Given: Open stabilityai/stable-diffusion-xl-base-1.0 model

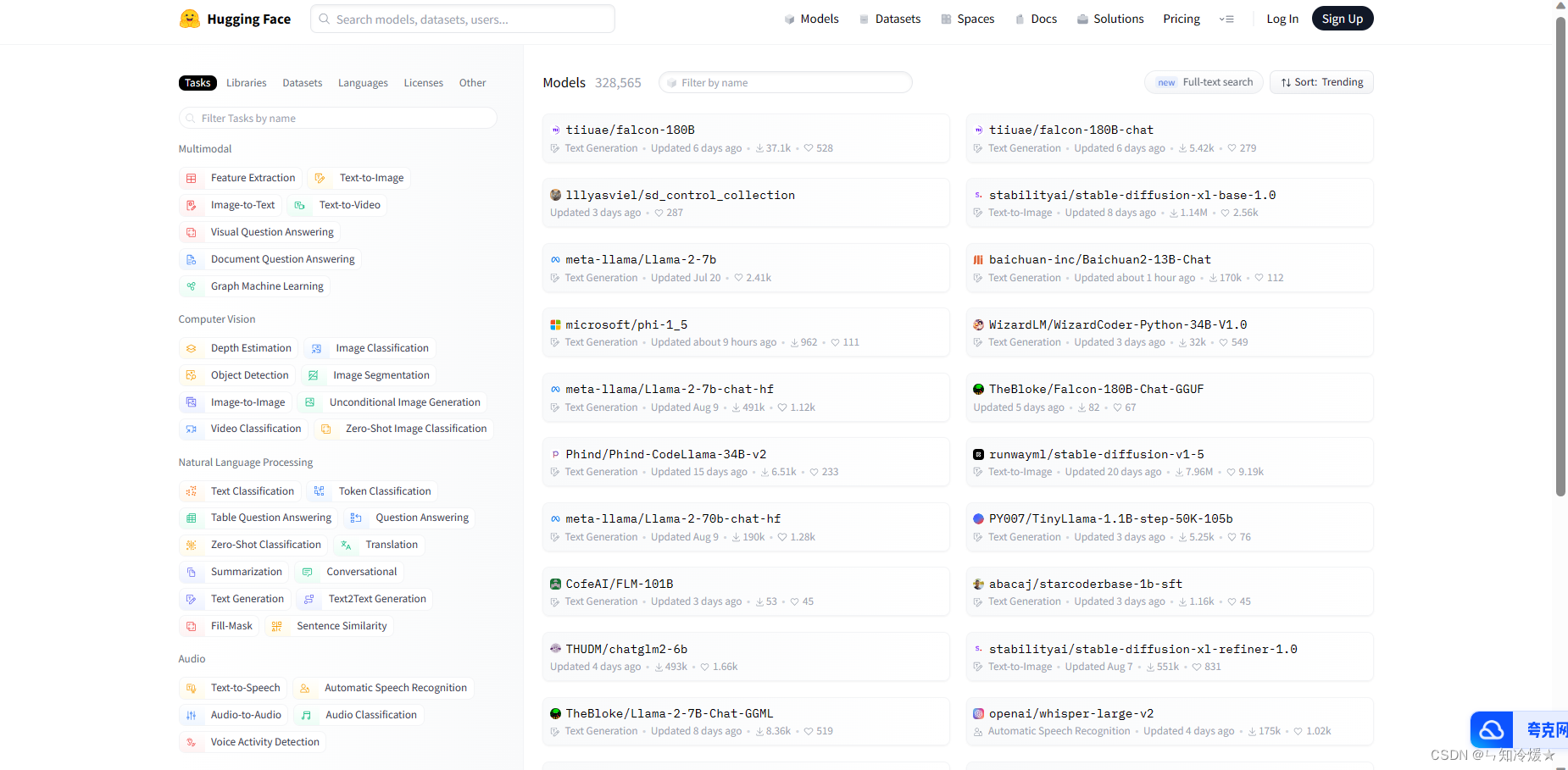Looking at the screenshot, I should (1170, 203).
